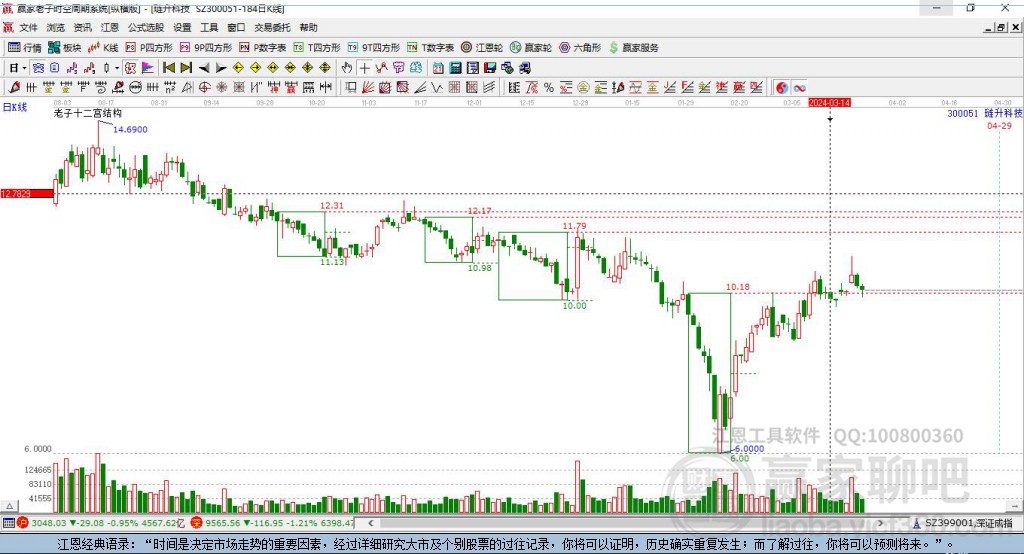This screenshot has width=1024, height=554.
Task: Open the 公式选股 menu
Action: pyautogui.click(x=146, y=27)
